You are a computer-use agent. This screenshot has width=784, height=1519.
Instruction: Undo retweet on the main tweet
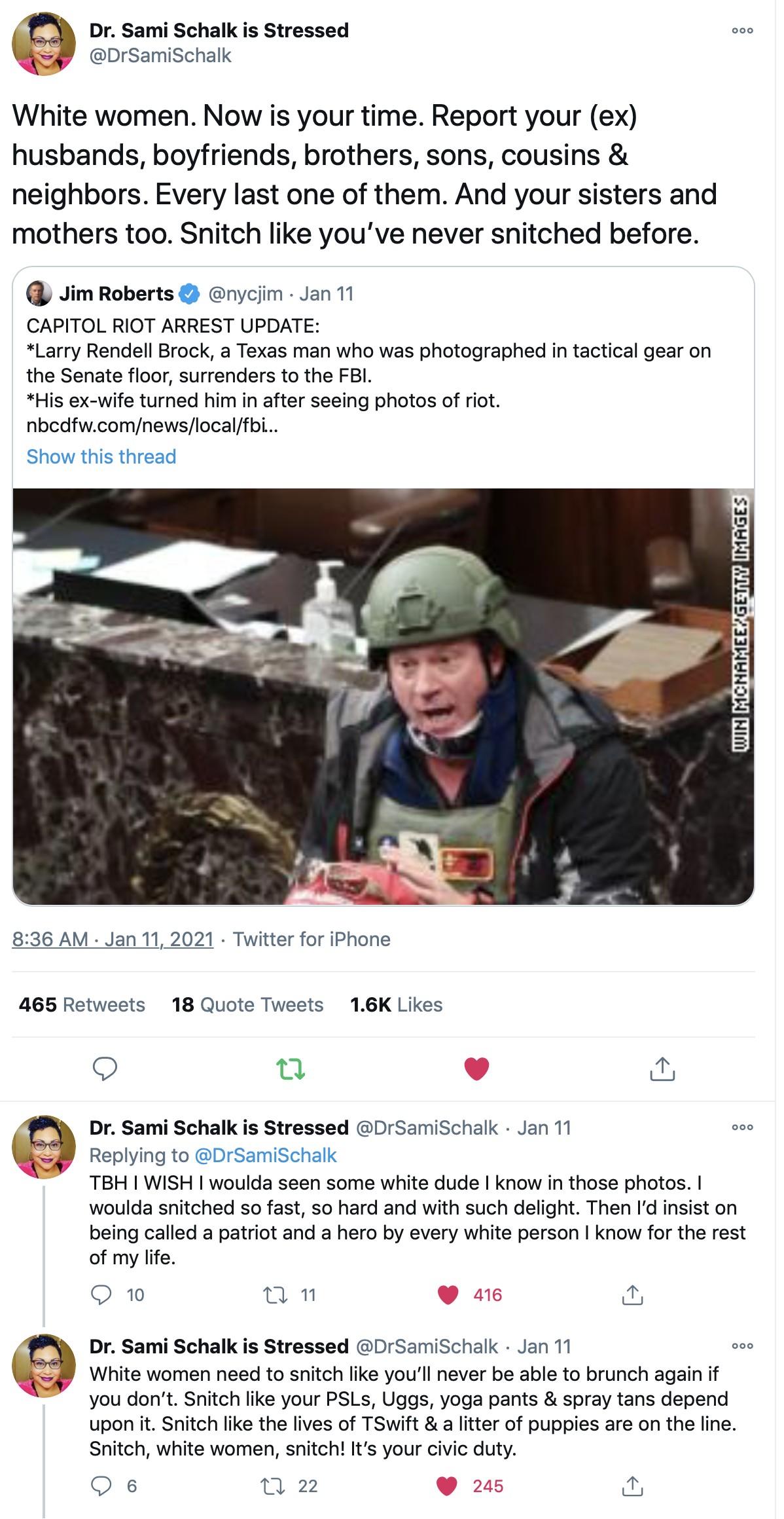coord(291,1069)
